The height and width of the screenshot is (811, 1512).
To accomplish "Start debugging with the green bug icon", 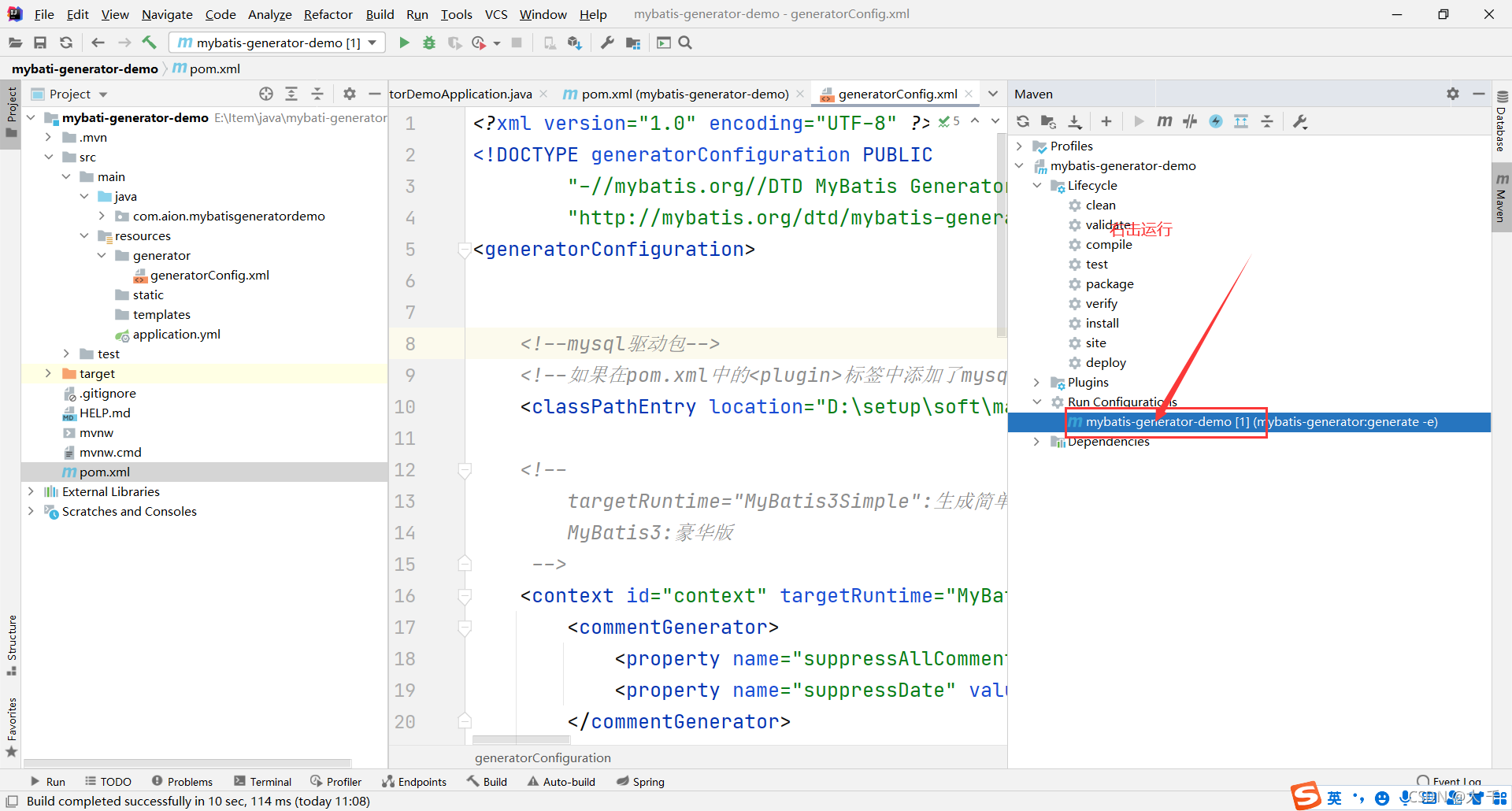I will click(x=429, y=43).
